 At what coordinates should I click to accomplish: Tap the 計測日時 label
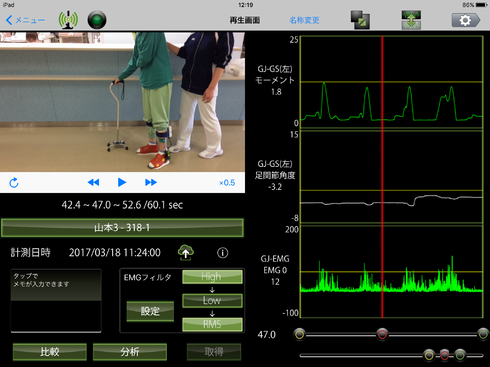30,253
